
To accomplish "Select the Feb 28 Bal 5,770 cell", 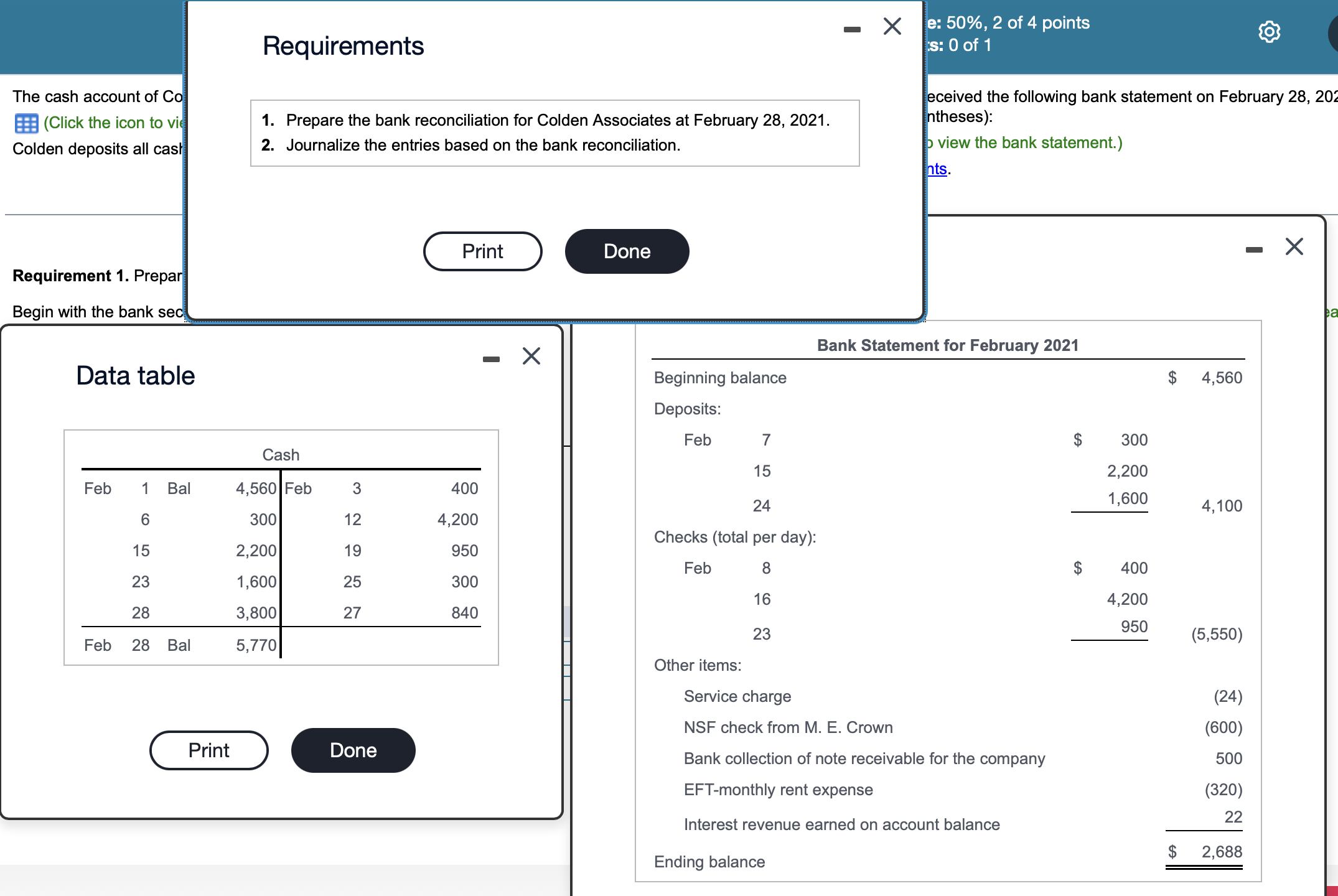I will 256,645.
